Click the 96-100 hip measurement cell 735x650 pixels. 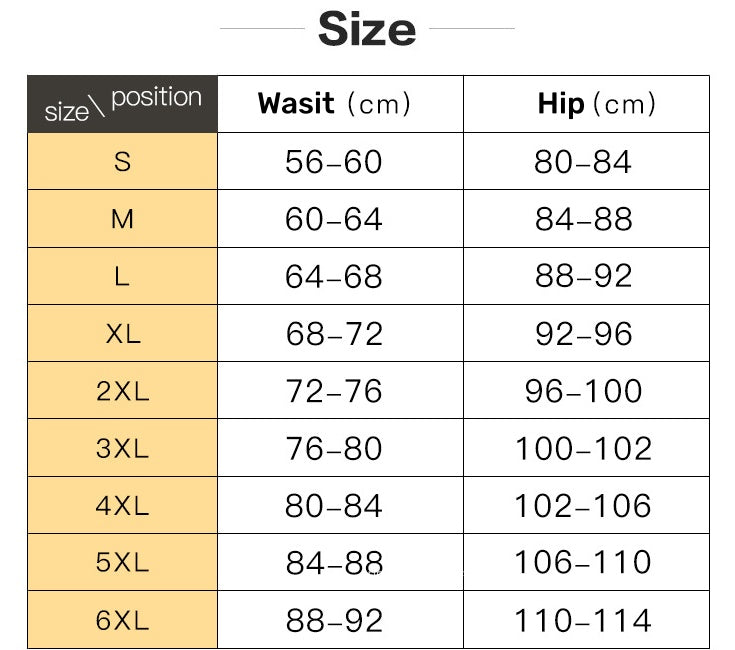[x=583, y=391]
